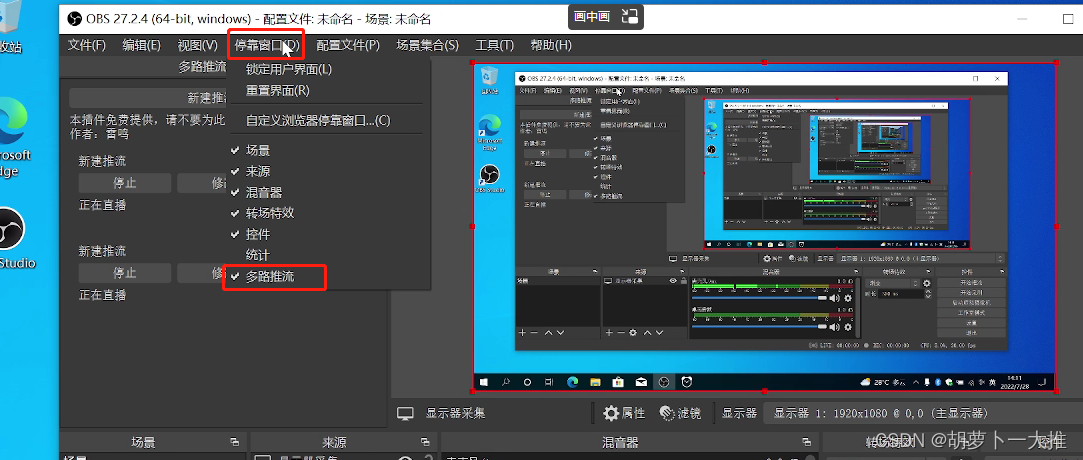Open OBS Studio desktop shortcut

pos(14,238)
